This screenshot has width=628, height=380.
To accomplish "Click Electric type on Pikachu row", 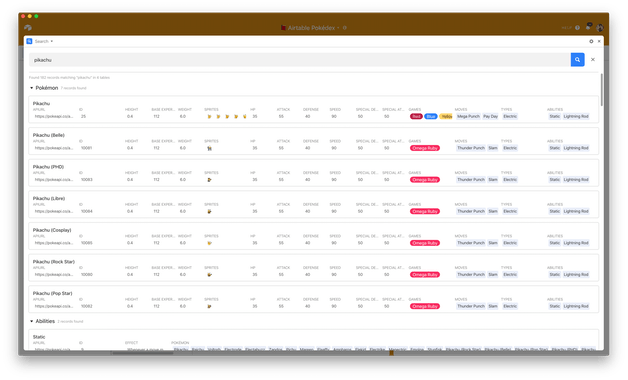I will (510, 117).
